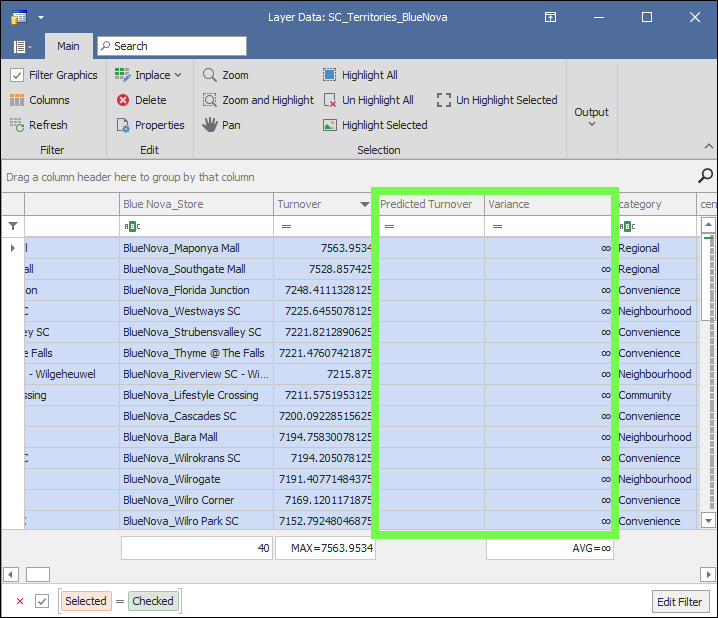Remove the filter with the red X
The image size is (718, 618).
pos(20,601)
